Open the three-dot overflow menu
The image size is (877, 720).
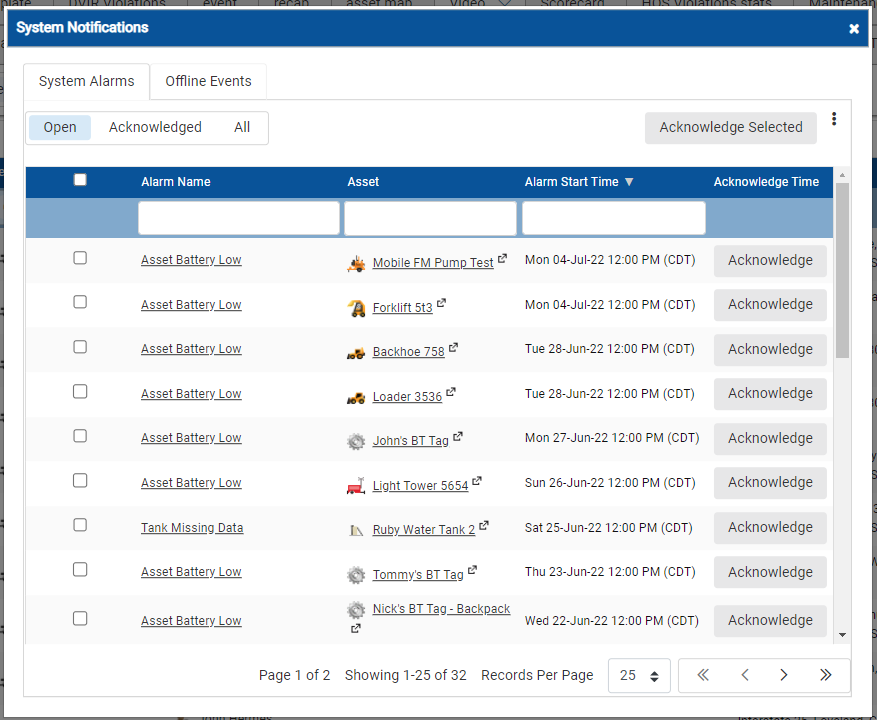(834, 119)
